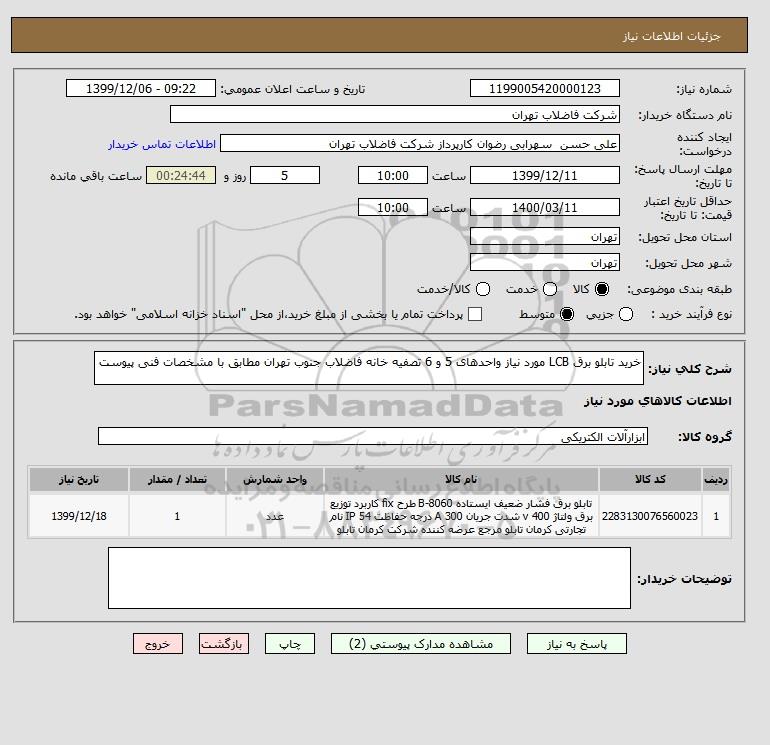Click the چاپ print button
Screen dimensions: 770x745
[x=290, y=644]
